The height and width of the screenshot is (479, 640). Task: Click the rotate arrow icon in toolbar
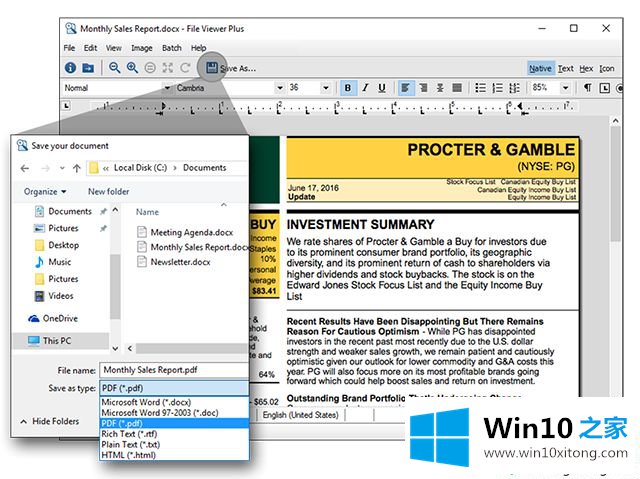(x=185, y=68)
